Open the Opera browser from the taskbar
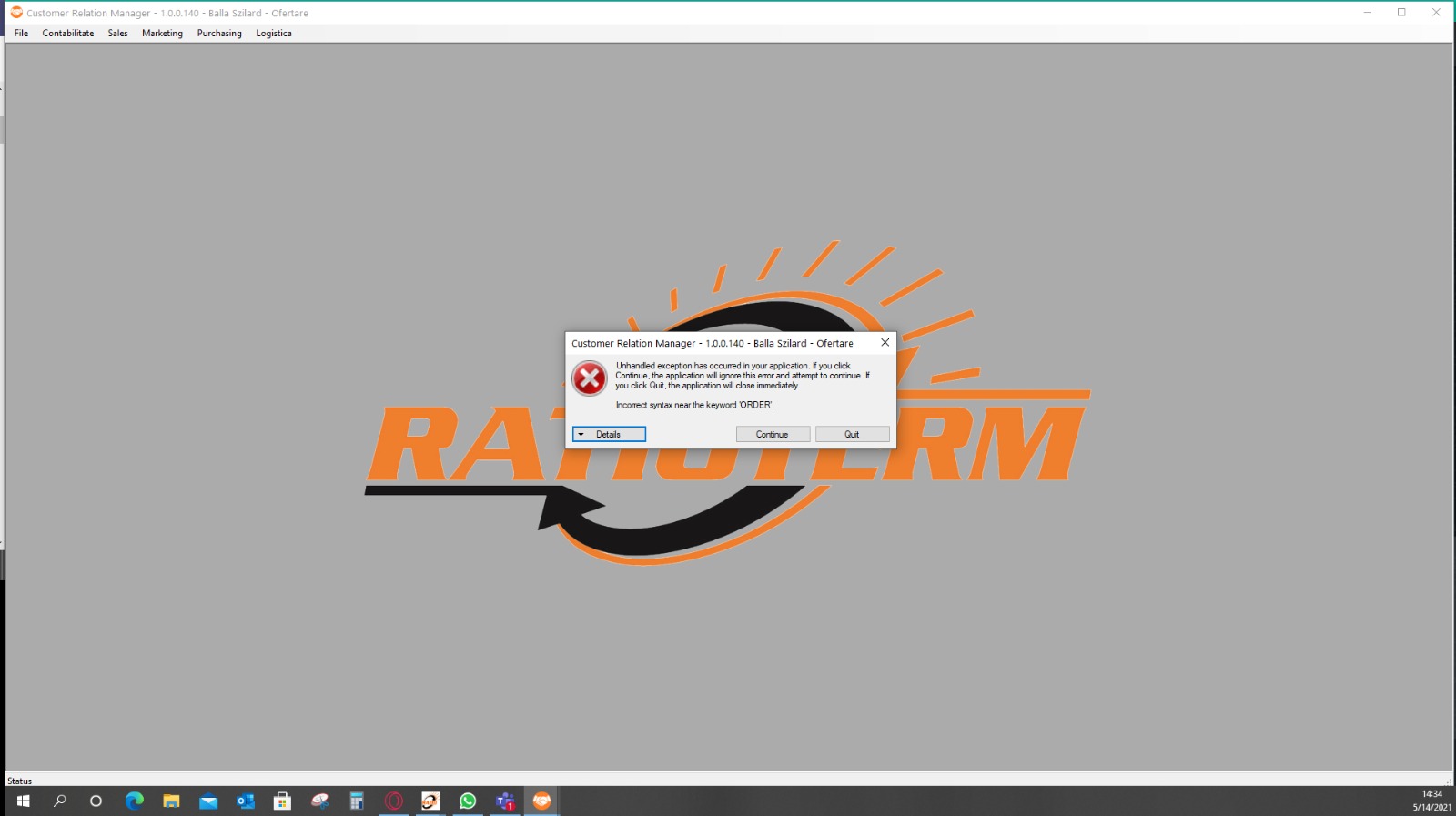The width and height of the screenshot is (1456, 816). [x=394, y=801]
